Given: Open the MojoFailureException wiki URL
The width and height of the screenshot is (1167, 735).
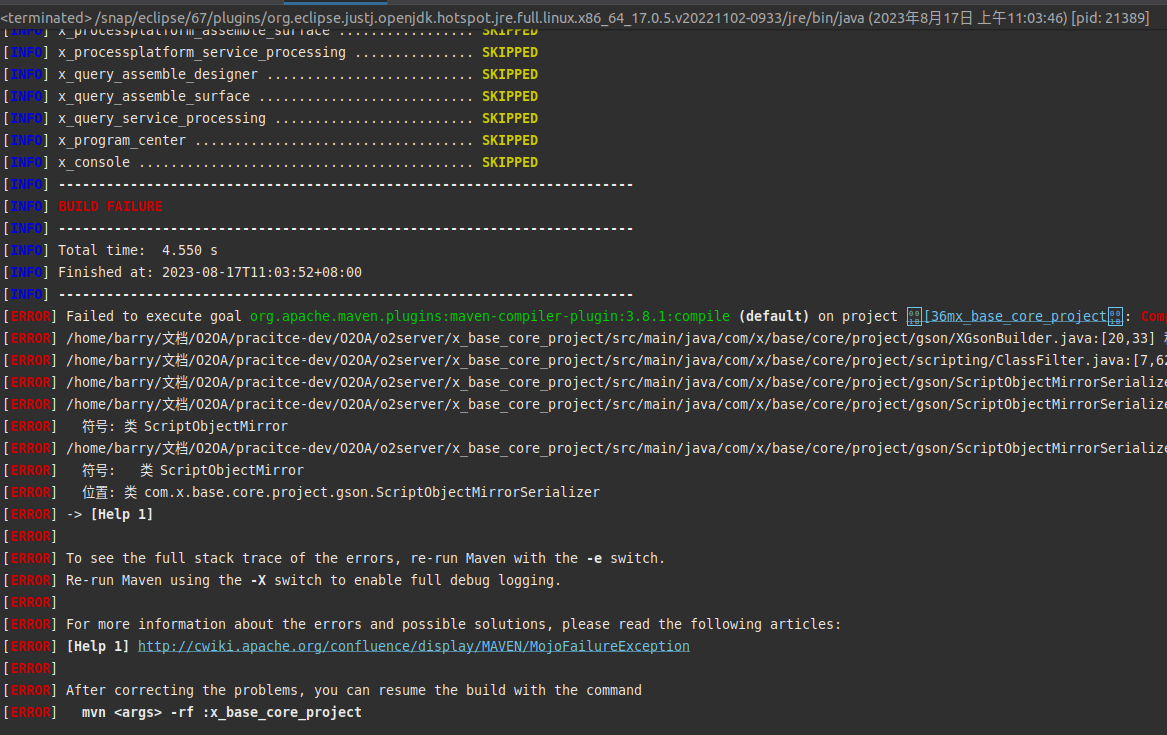Looking at the screenshot, I should pos(413,646).
